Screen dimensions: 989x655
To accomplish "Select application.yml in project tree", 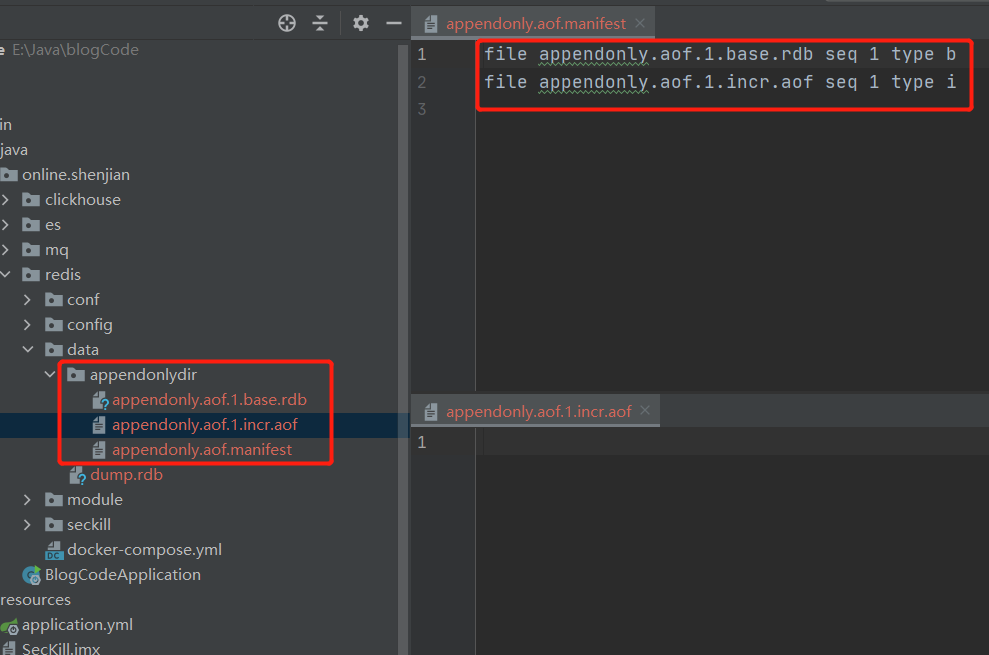I will [x=78, y=625].
